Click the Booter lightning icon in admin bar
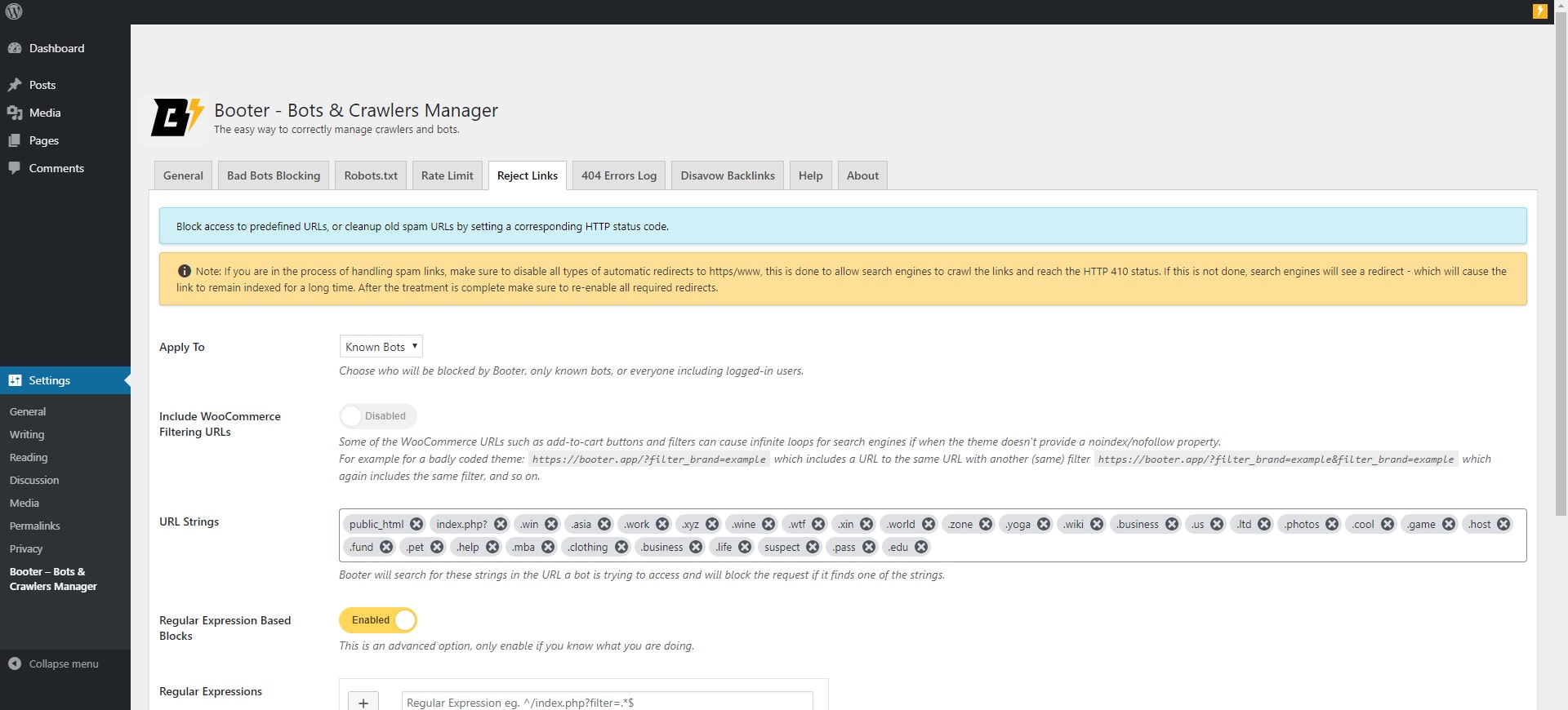This screenshot has height=710, width=1568. click(x=1540, y=11)
